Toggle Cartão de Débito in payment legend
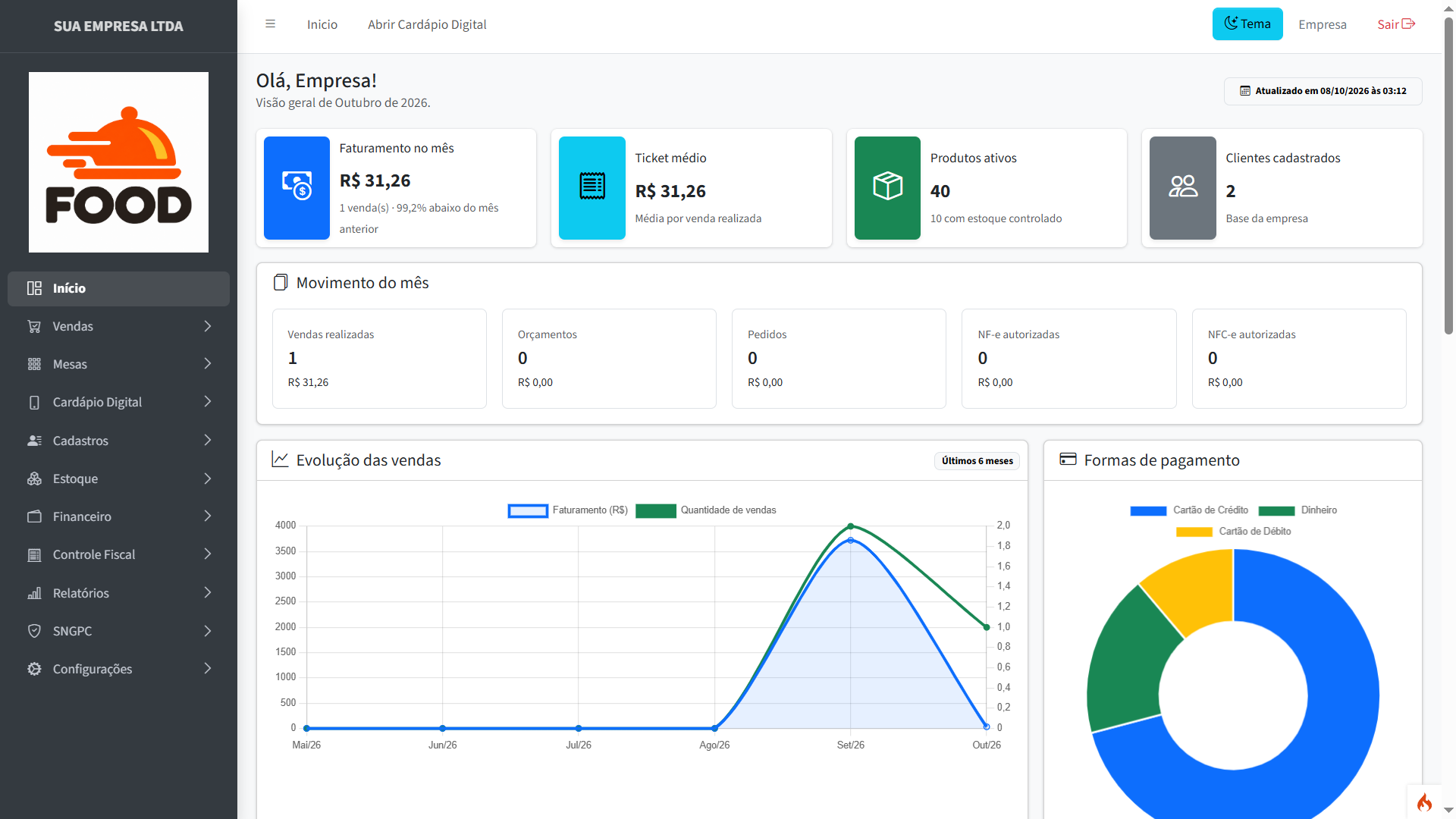This screenshot has height=819, width=1456. click(1234, 532)
